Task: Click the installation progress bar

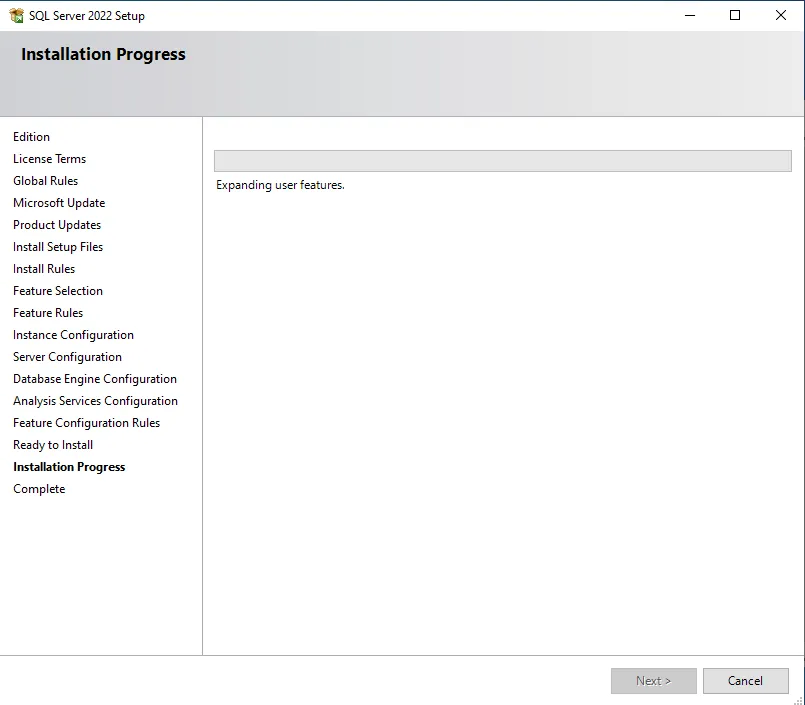Action: [x=503, y=161]
